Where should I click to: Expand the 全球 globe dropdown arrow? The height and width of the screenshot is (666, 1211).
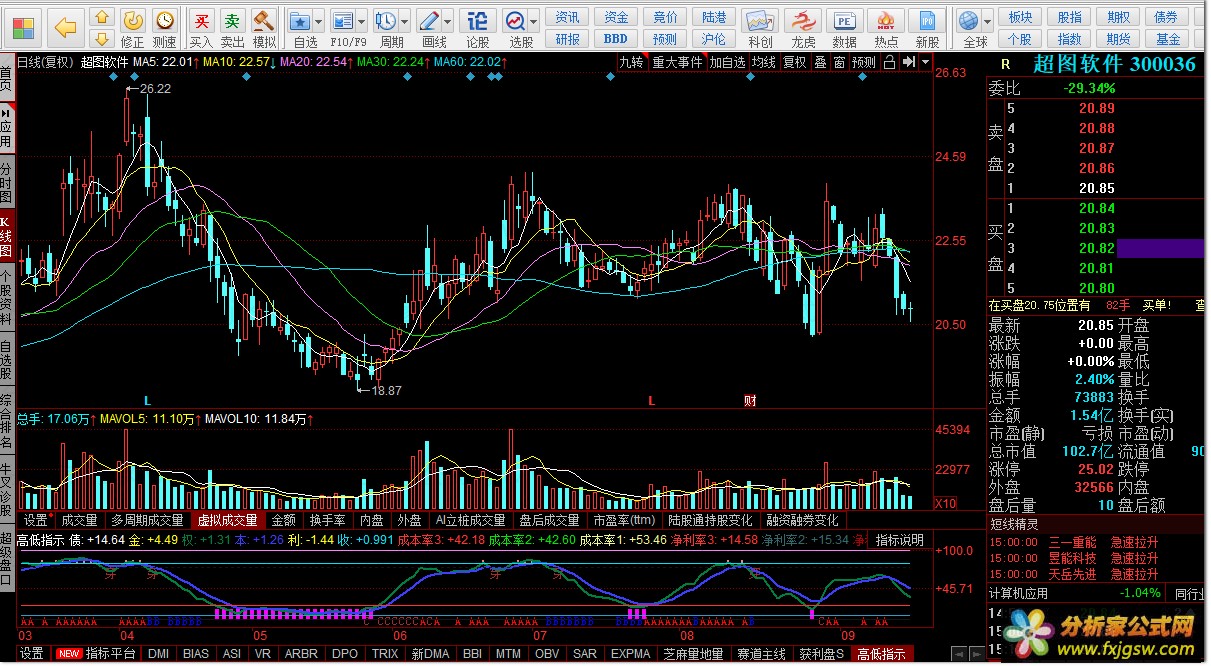988,21
